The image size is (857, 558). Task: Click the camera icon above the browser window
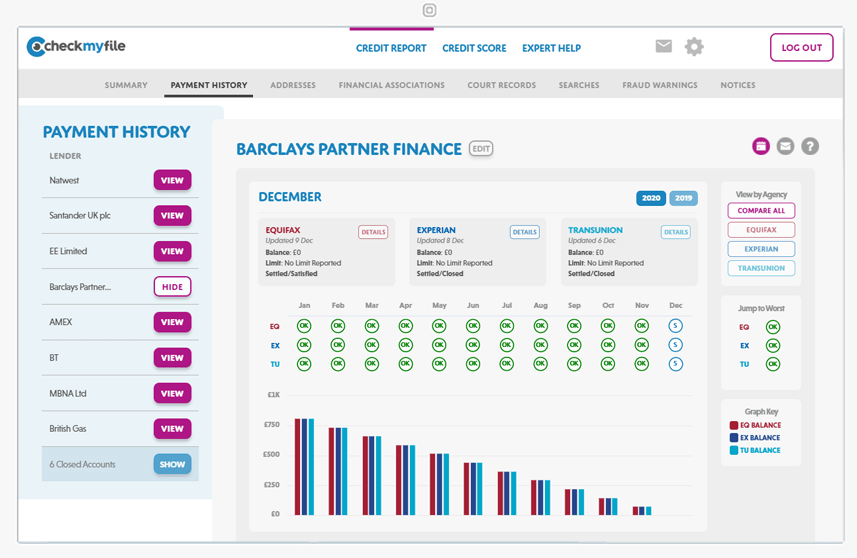[x=430, y=10]
